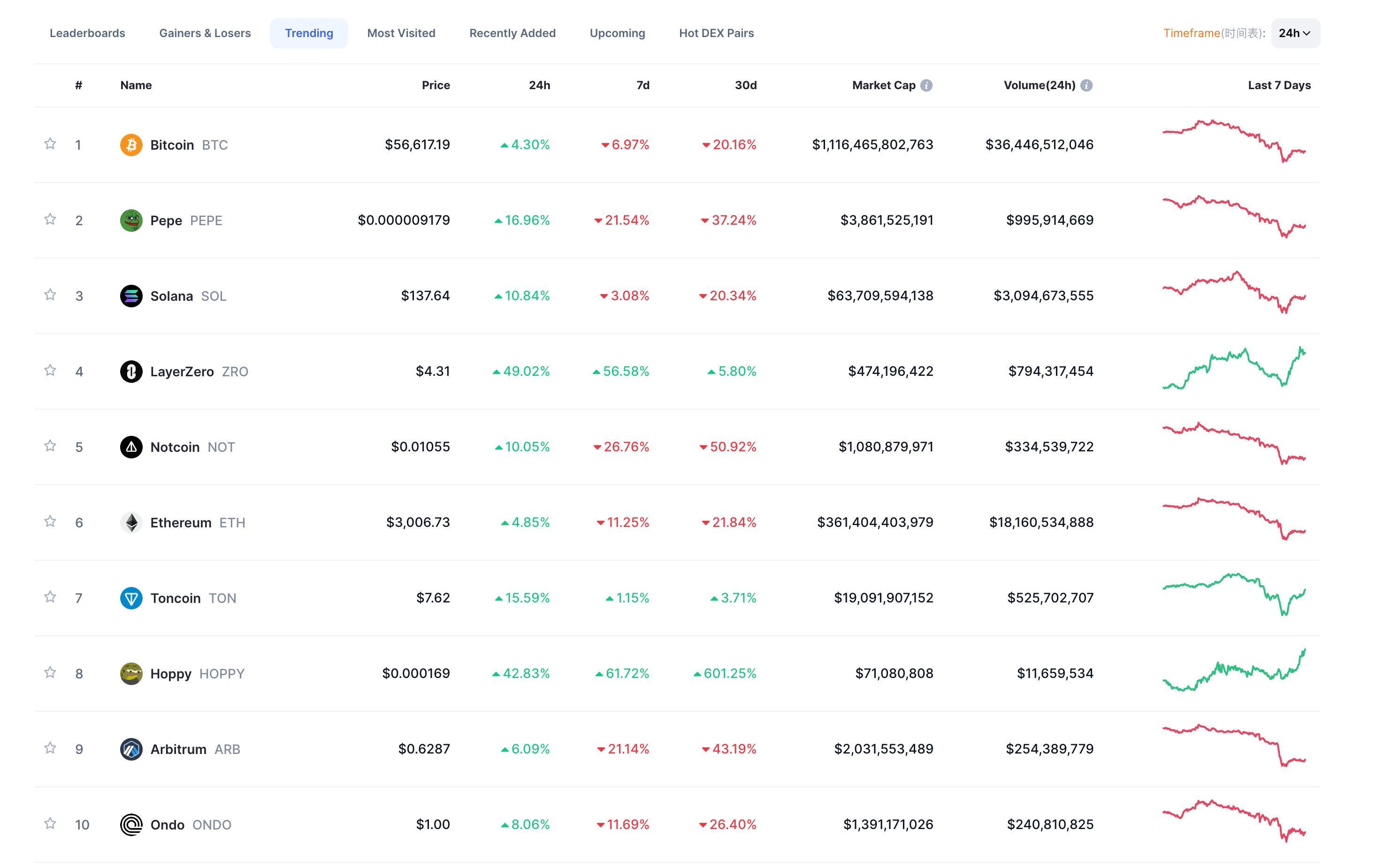The image size is (1377, 868).
Task: Click the Bitcoin orange logo icon
Action: [131, 145]
